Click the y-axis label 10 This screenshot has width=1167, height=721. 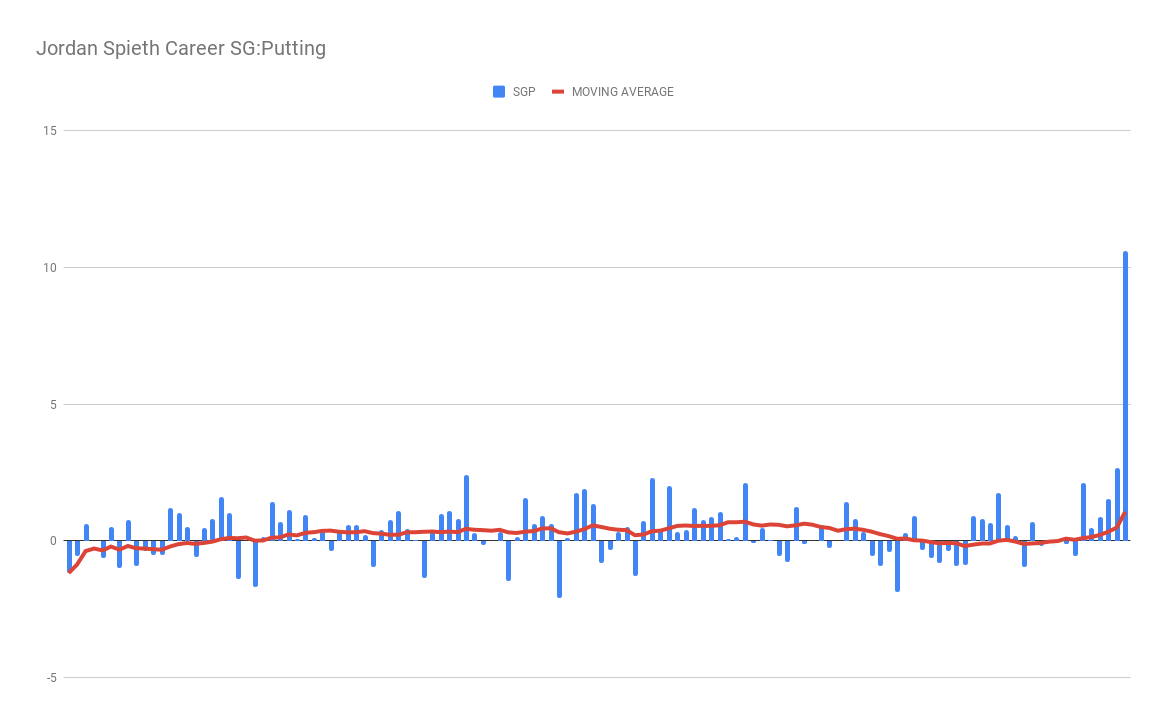(x=50, y=268)
